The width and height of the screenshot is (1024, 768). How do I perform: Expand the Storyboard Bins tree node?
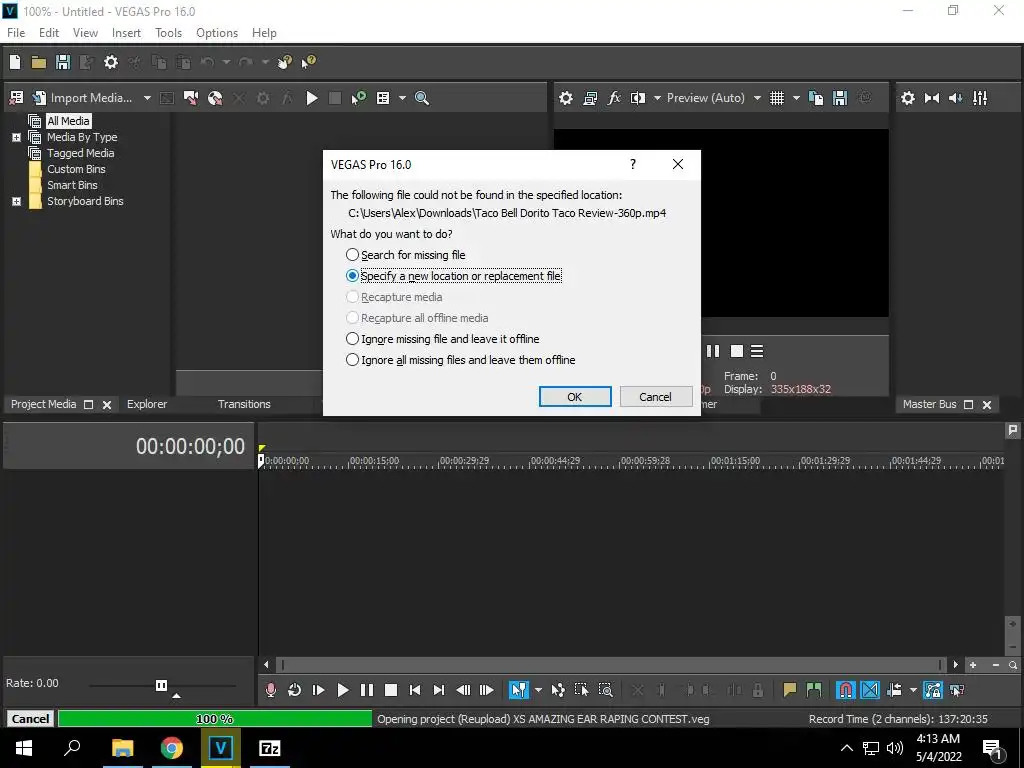[x=16, y=201]
